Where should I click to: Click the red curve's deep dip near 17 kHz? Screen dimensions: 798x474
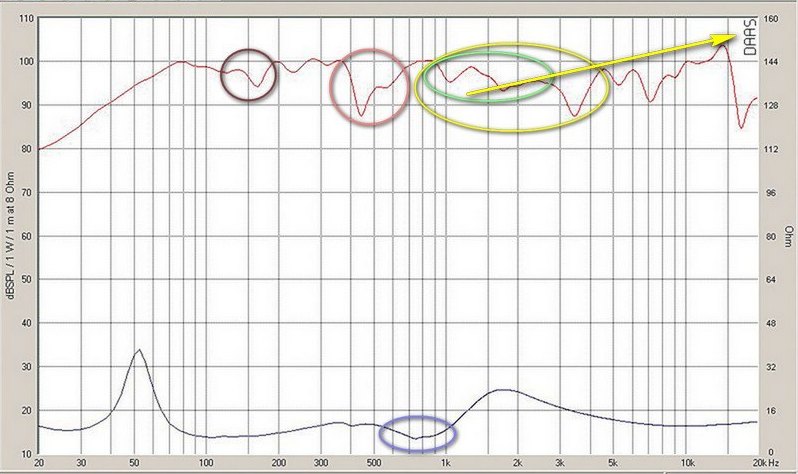coord(741,126)
